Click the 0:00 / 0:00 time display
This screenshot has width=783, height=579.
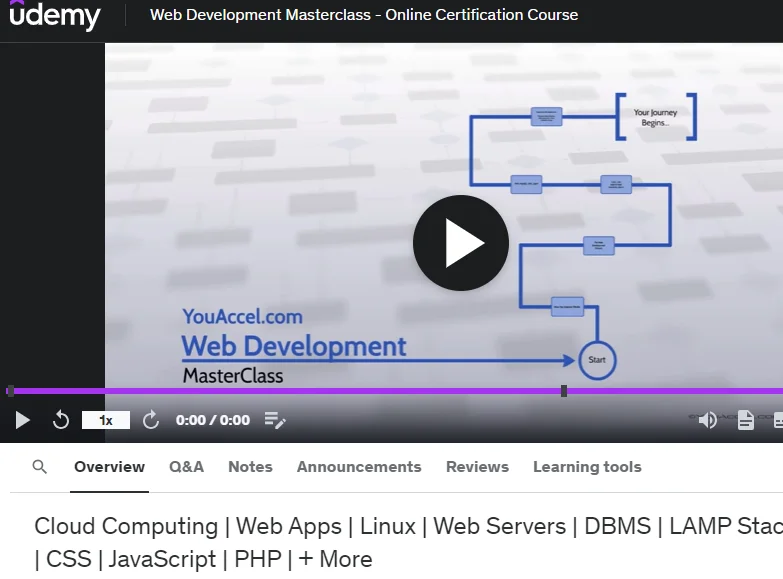coord(213,420)
